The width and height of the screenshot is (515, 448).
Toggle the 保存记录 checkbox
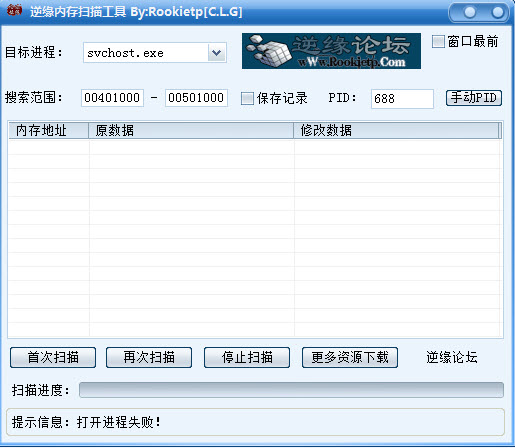point(247,98)
